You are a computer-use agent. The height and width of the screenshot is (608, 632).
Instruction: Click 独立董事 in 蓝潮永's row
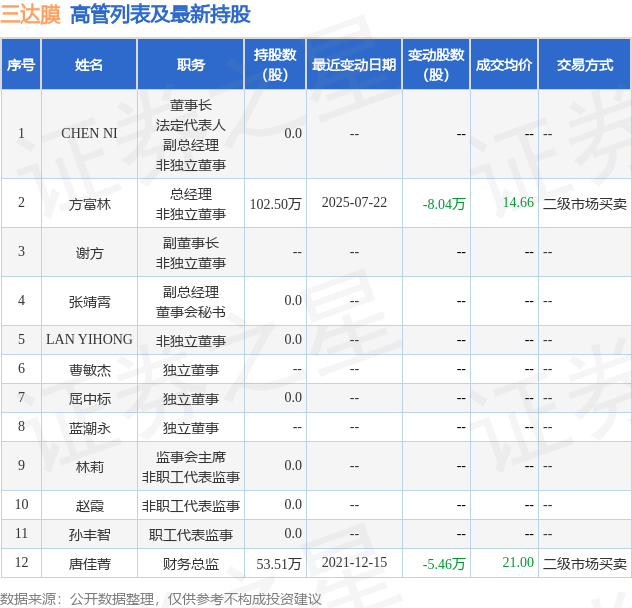[x=191, y=428]
